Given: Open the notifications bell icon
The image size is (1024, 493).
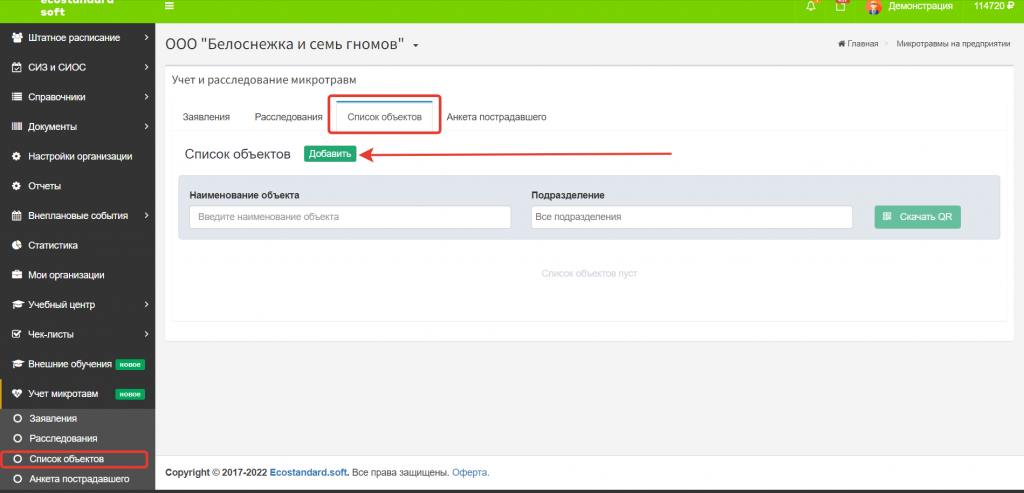Looking at the screenshot, I should (x=811, y=6).
